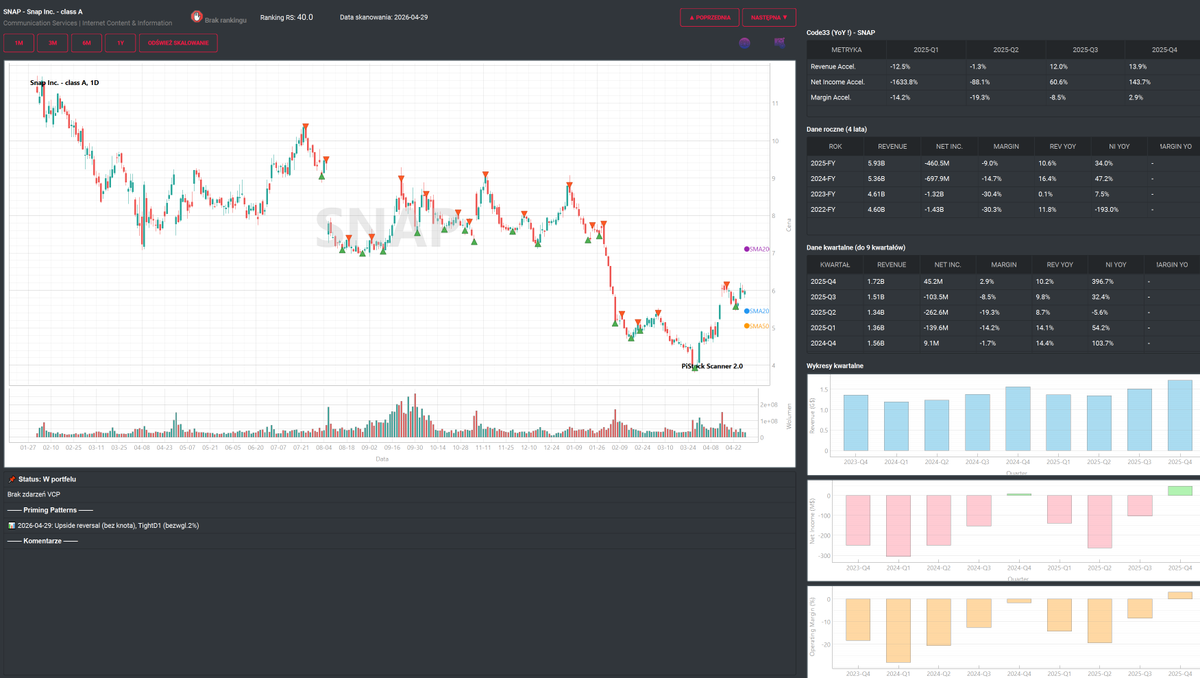
Task: Click the Ranking RS: 40.0 value
Action: [x=286, y=17]
